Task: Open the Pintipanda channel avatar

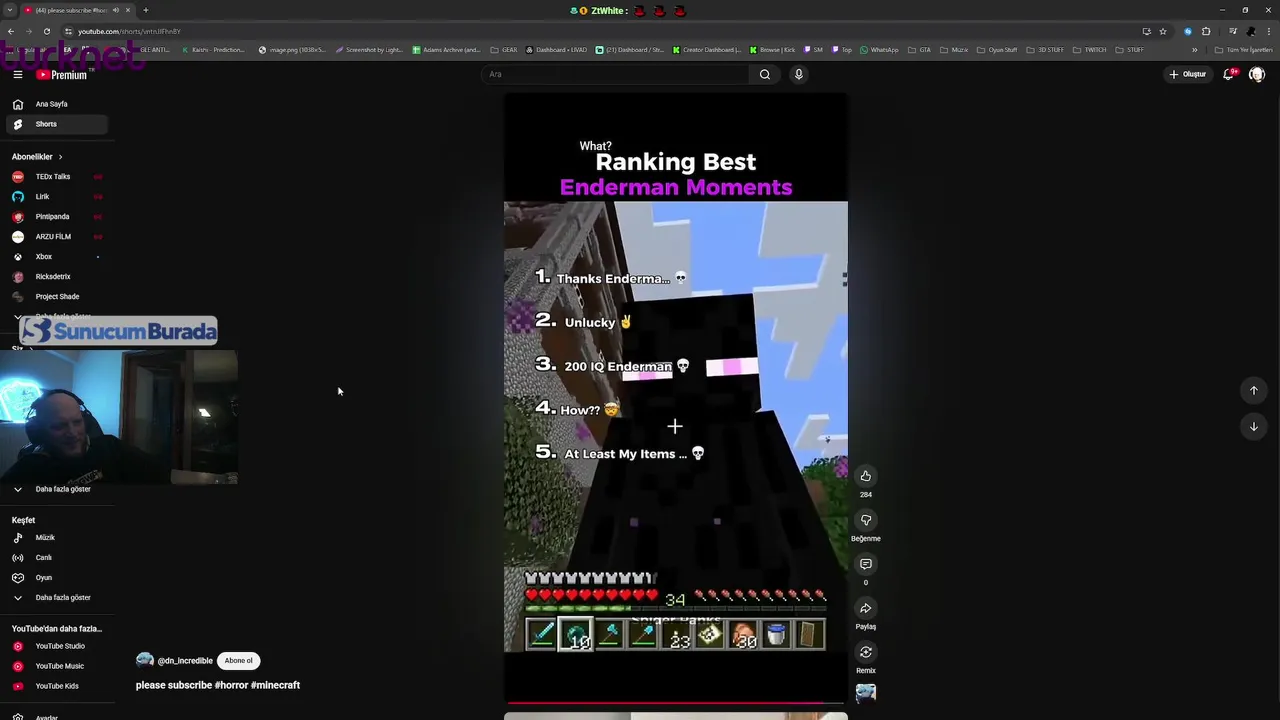Action: 17,217
